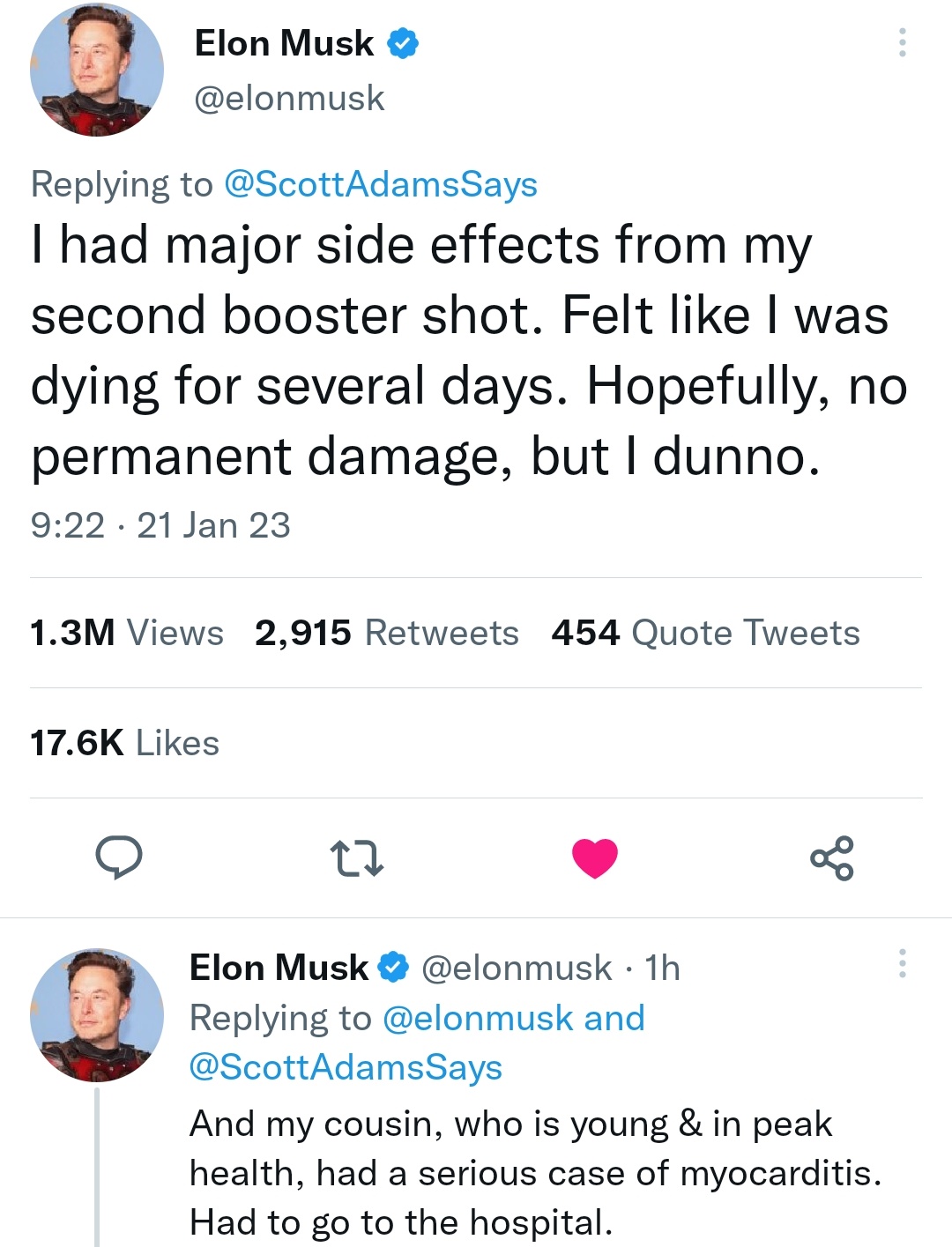Viewport: 952px width, 1247px height.
Task: Click the @elonmusk mention in reply line
Action: point(479,1018)
